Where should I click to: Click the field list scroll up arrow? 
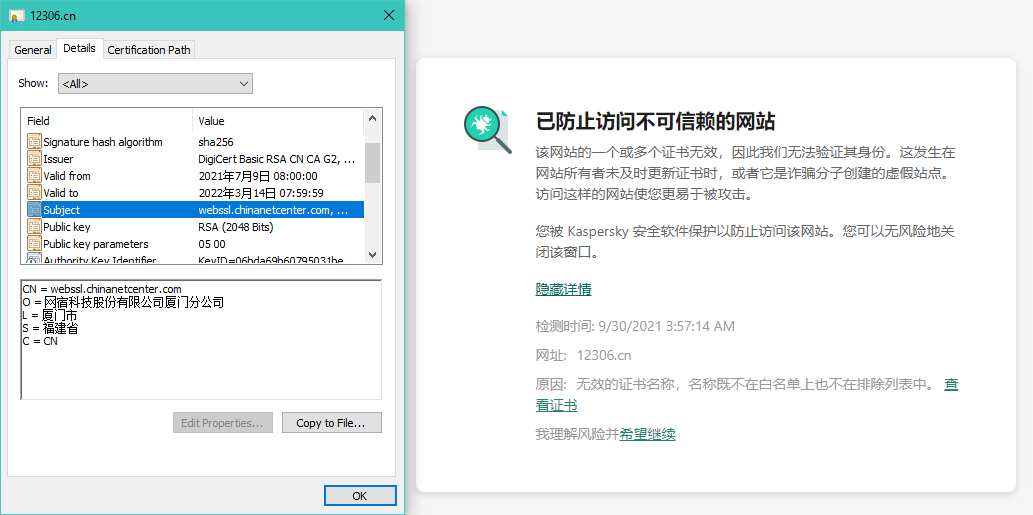pos(372,119)
